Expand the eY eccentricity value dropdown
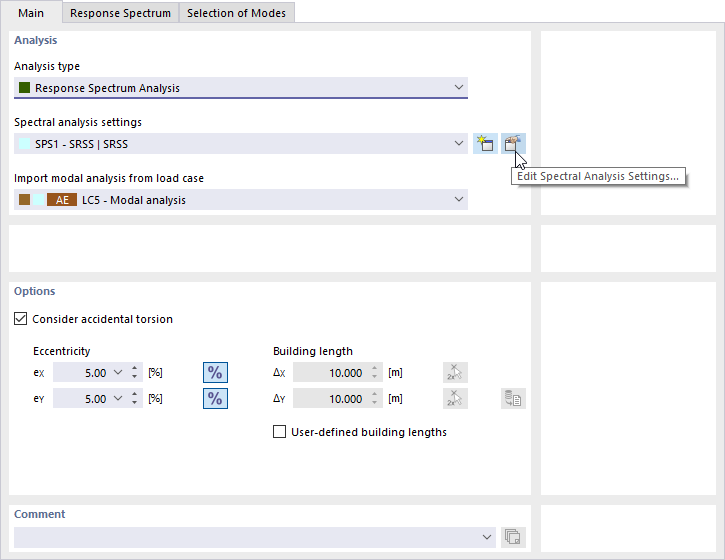The width and height of the screenshot is (725, 560). point(118,399)
